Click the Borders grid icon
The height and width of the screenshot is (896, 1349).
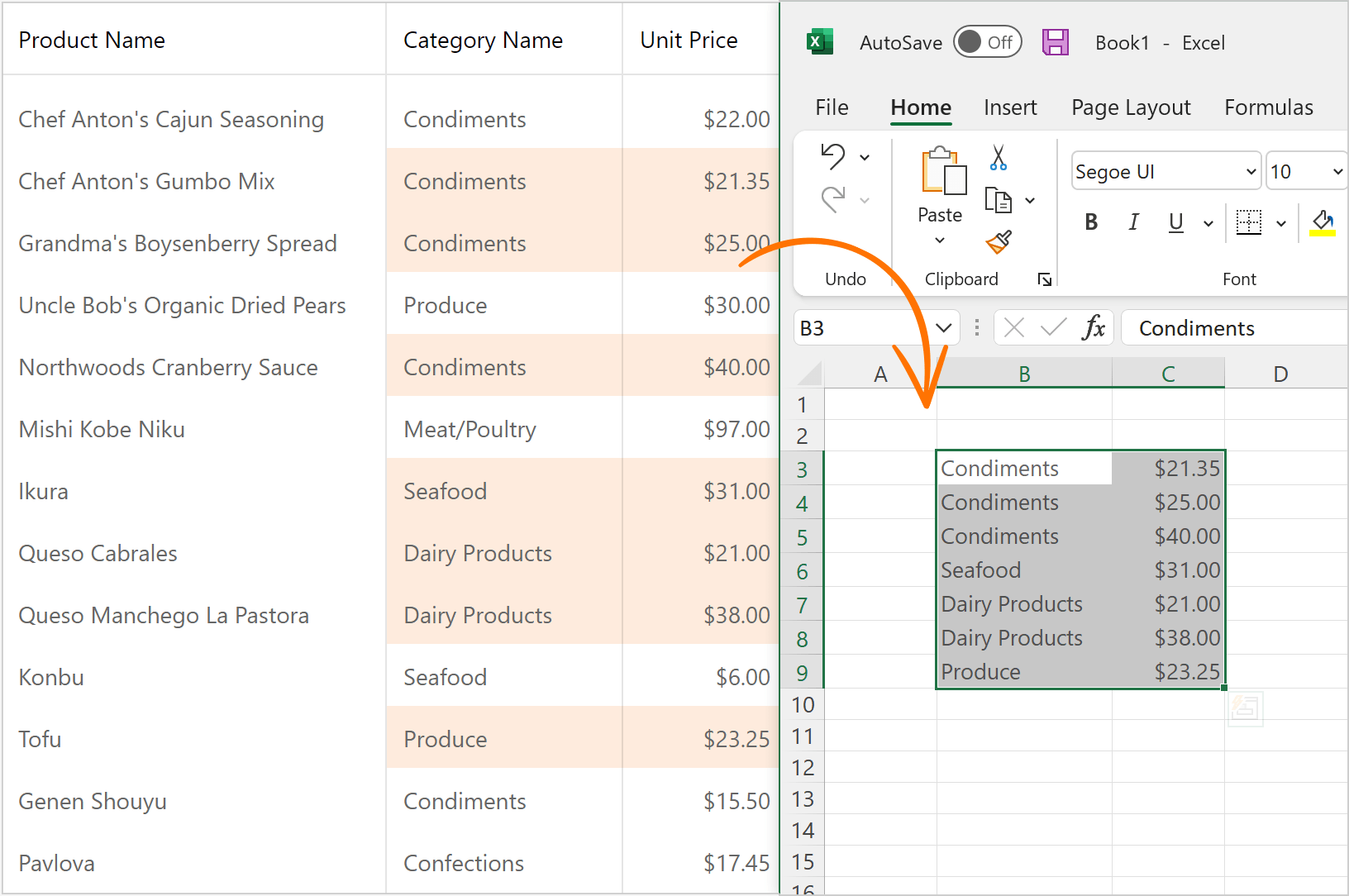click(1248, 222)
